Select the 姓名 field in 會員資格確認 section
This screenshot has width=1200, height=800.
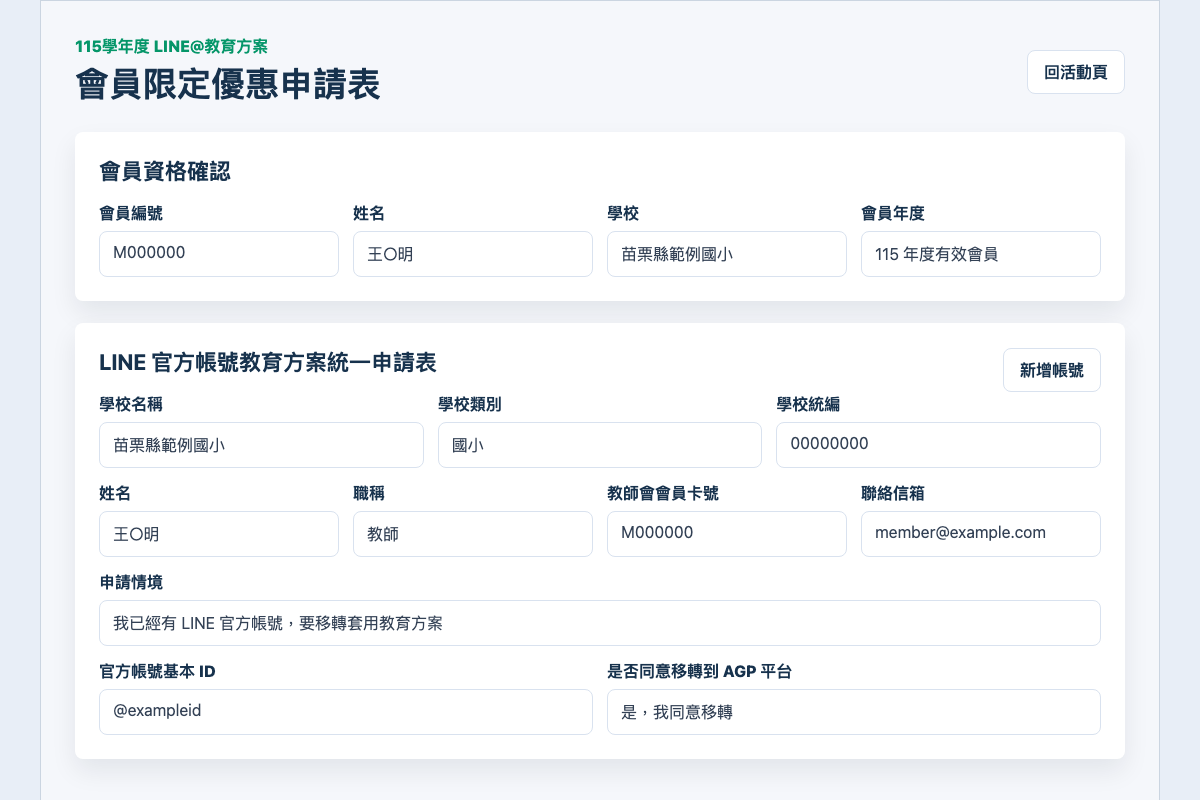[x=473, y=254]
